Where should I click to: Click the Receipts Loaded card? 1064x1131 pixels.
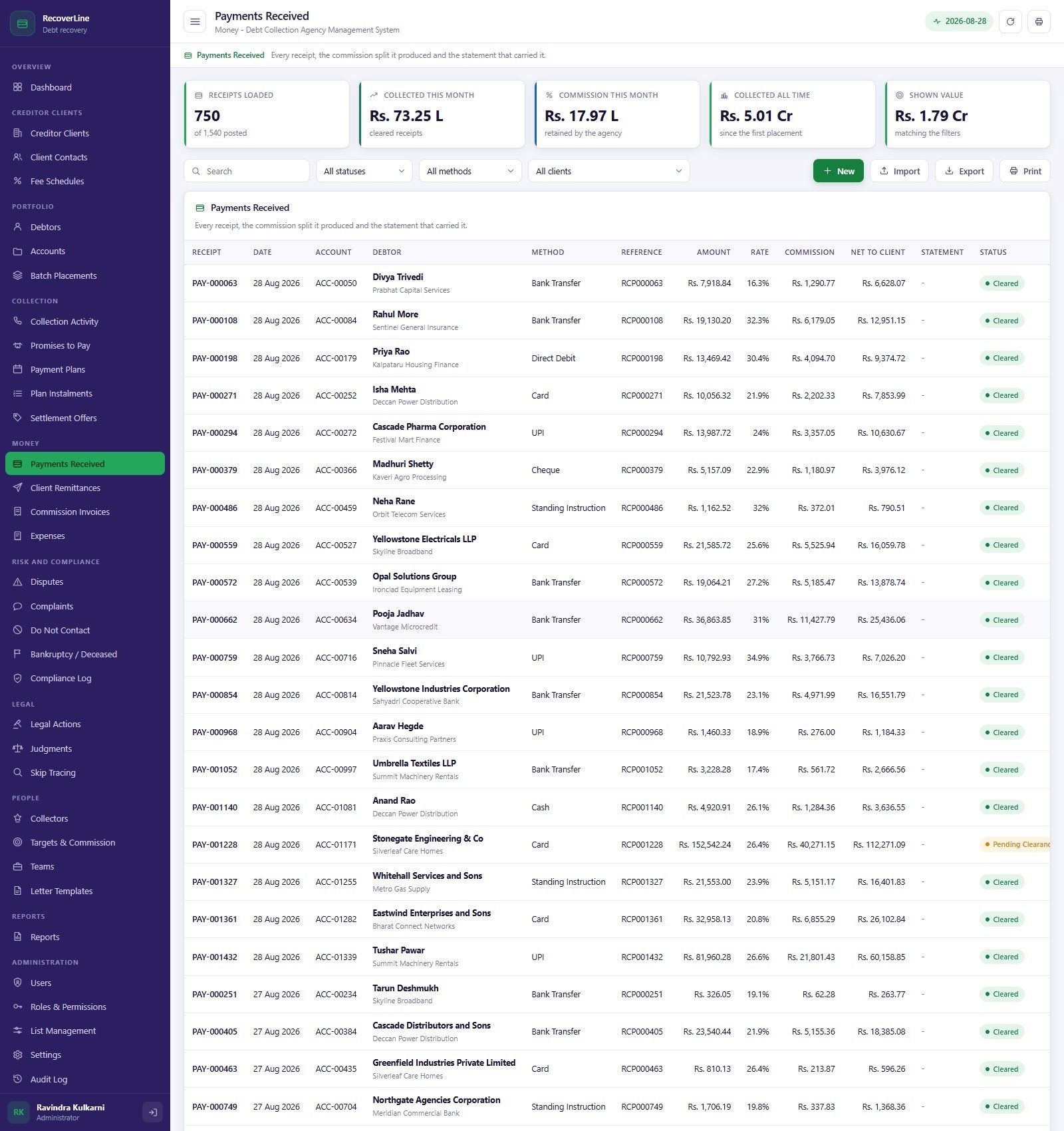pyautogui.click(x=267, y=114)
